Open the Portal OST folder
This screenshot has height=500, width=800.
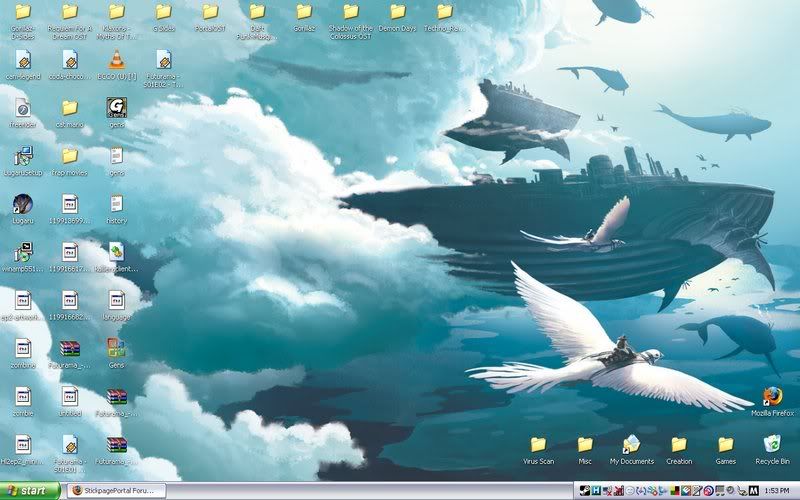210,12
